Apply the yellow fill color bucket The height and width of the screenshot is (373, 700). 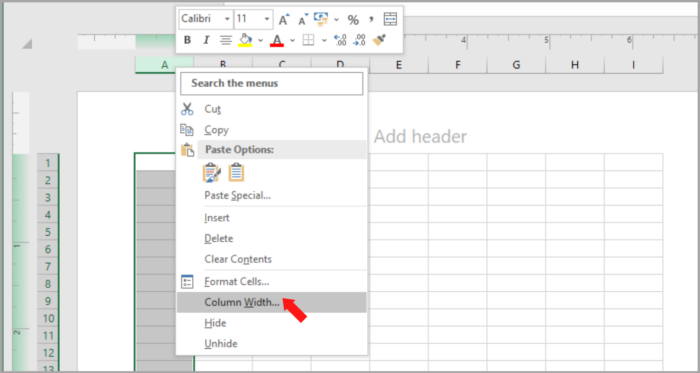click(x=245, y=41)
